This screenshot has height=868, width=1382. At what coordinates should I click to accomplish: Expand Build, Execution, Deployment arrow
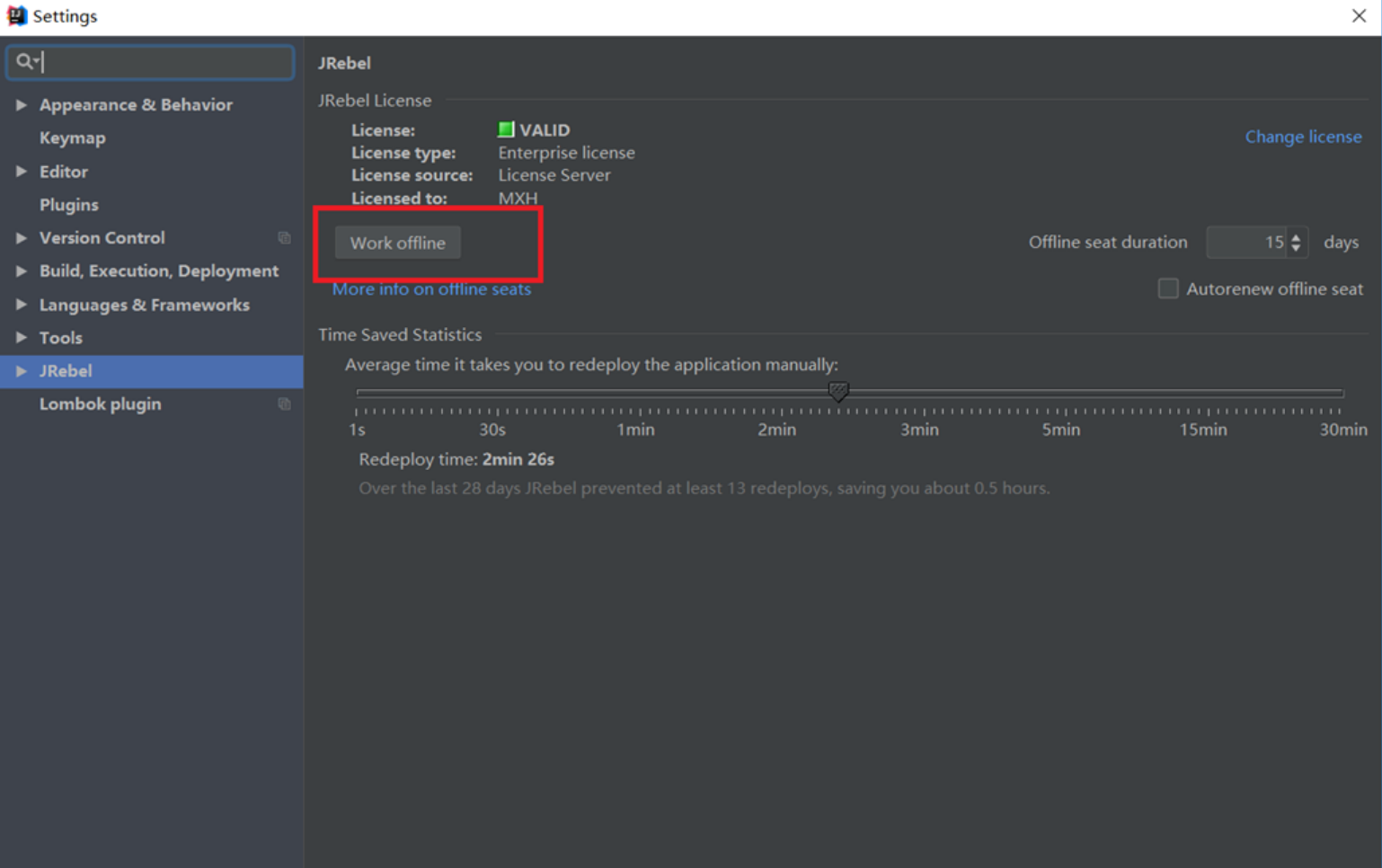click(21, 271)
